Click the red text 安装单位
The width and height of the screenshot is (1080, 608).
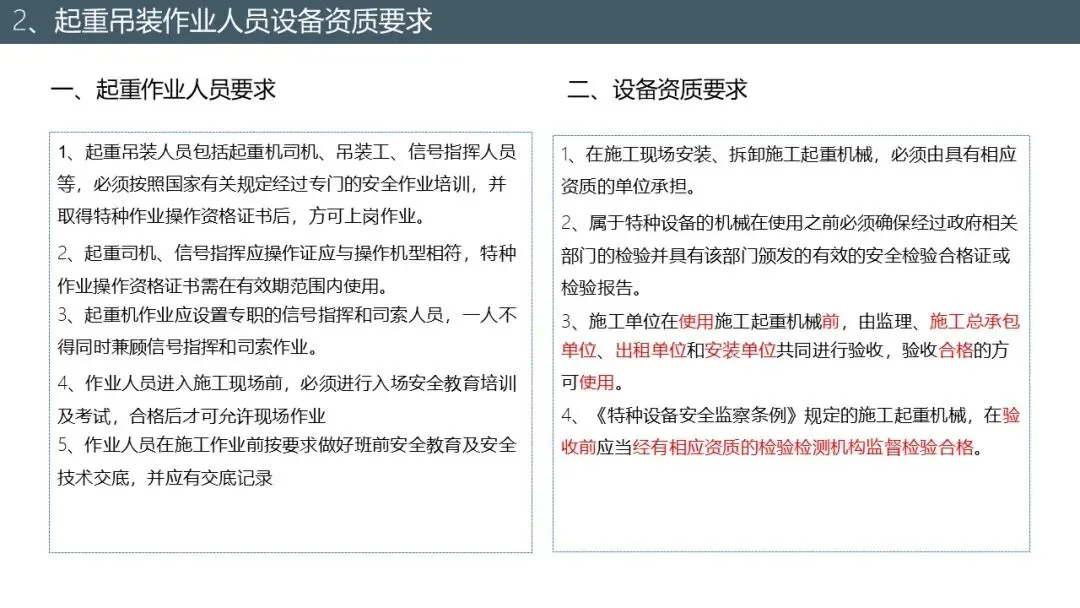click(740, 350)
